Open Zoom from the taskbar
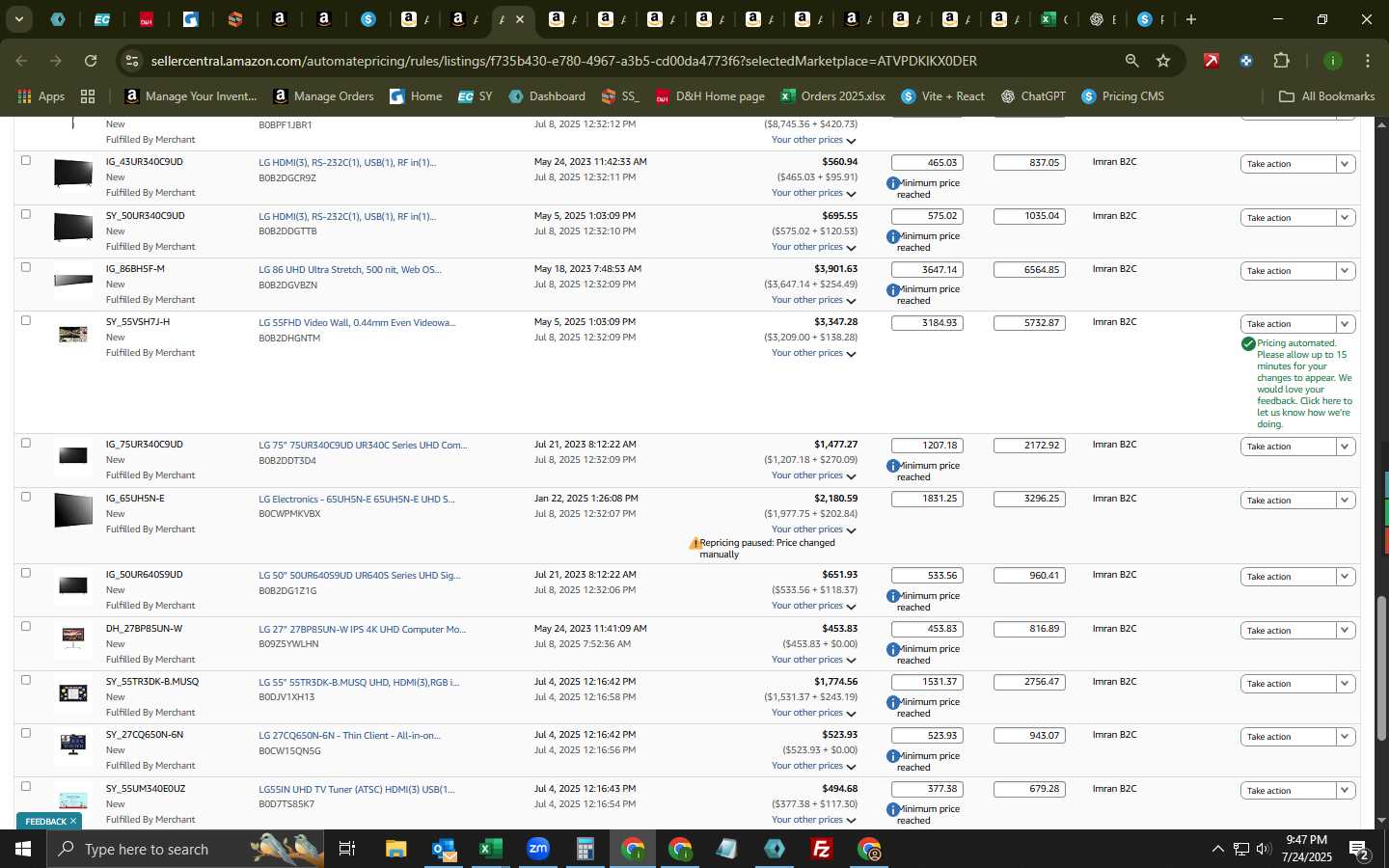Screen dimensions: 1389x868 pyautogui.click(x=538, y=849)
